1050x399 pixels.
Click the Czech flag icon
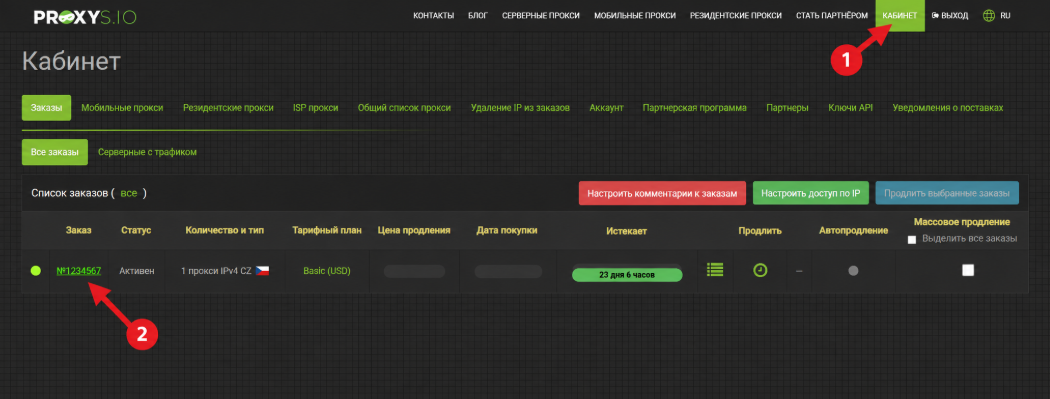coord(262,271)
